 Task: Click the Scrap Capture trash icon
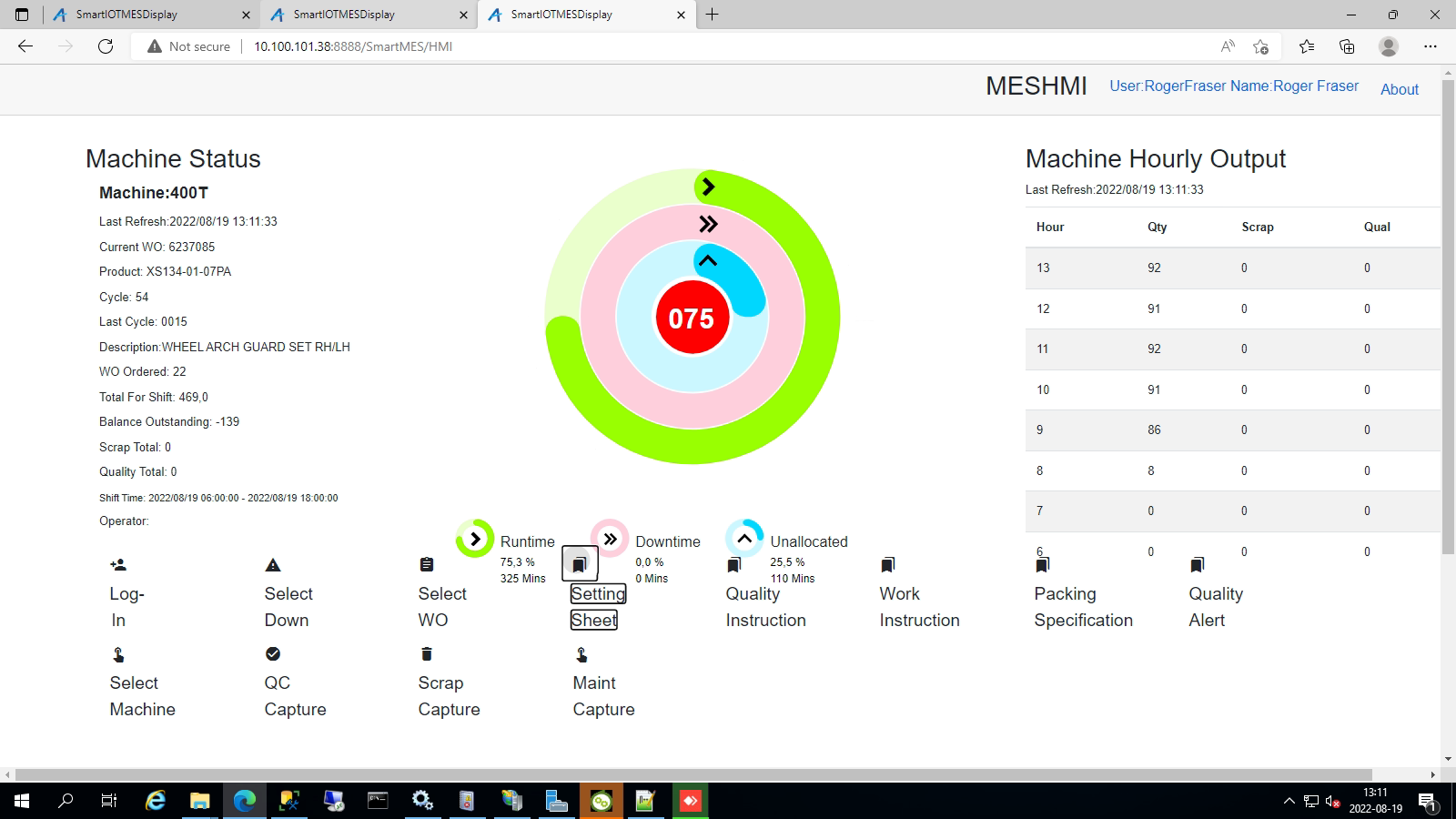coord(427,654)
